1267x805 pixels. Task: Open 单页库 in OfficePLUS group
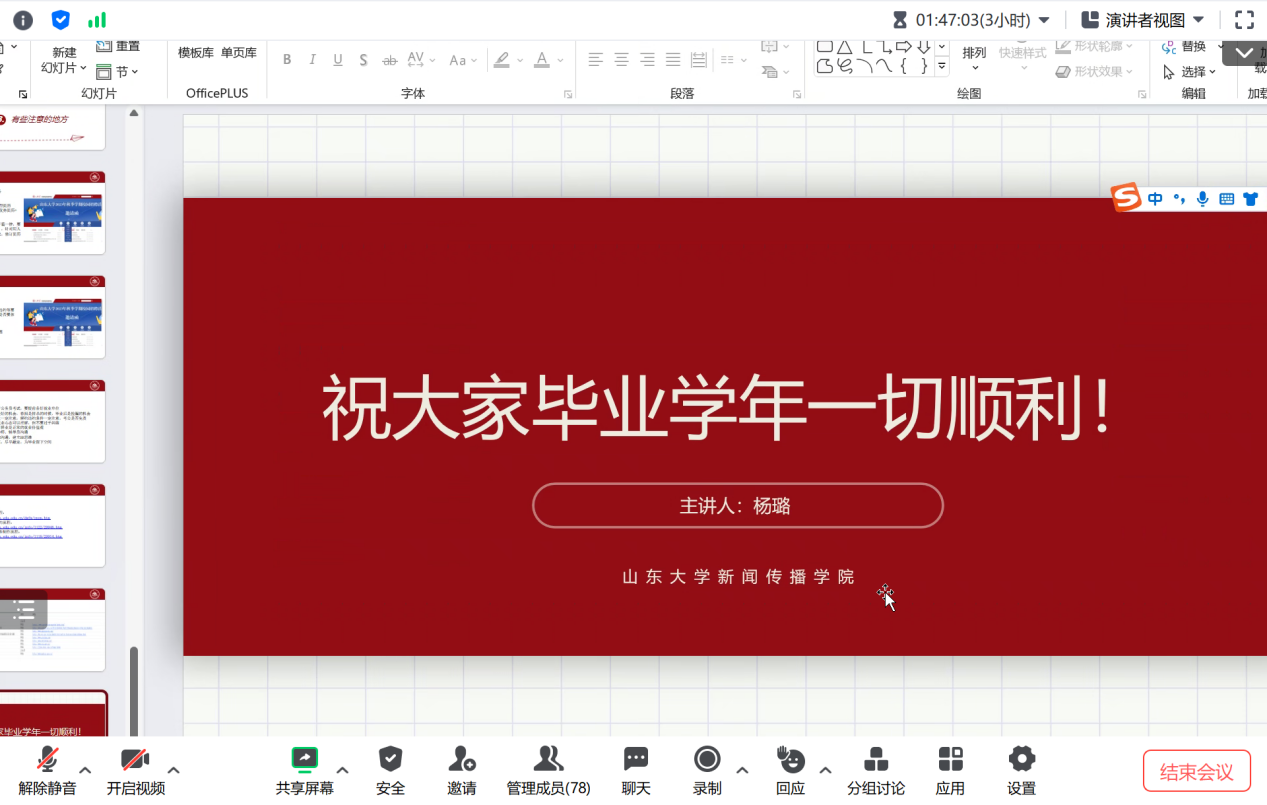(239, 53)
